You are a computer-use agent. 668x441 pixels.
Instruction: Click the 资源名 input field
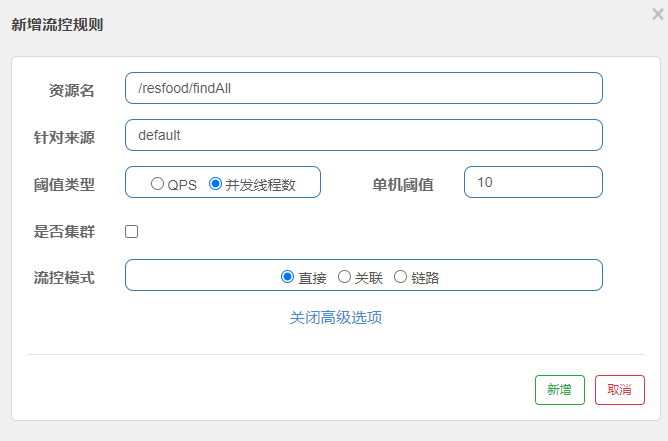tap(363, 88)
